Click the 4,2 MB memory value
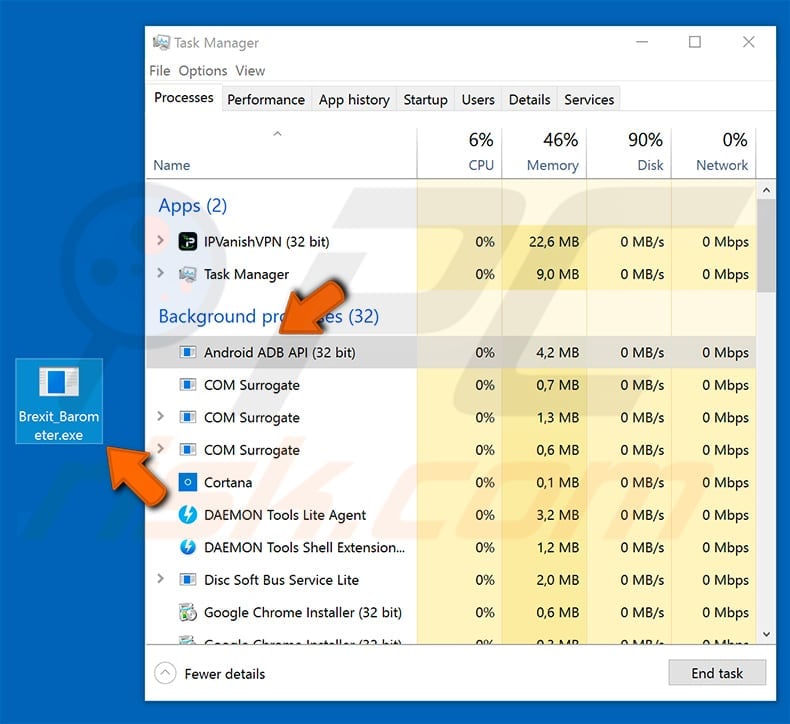 557,352
